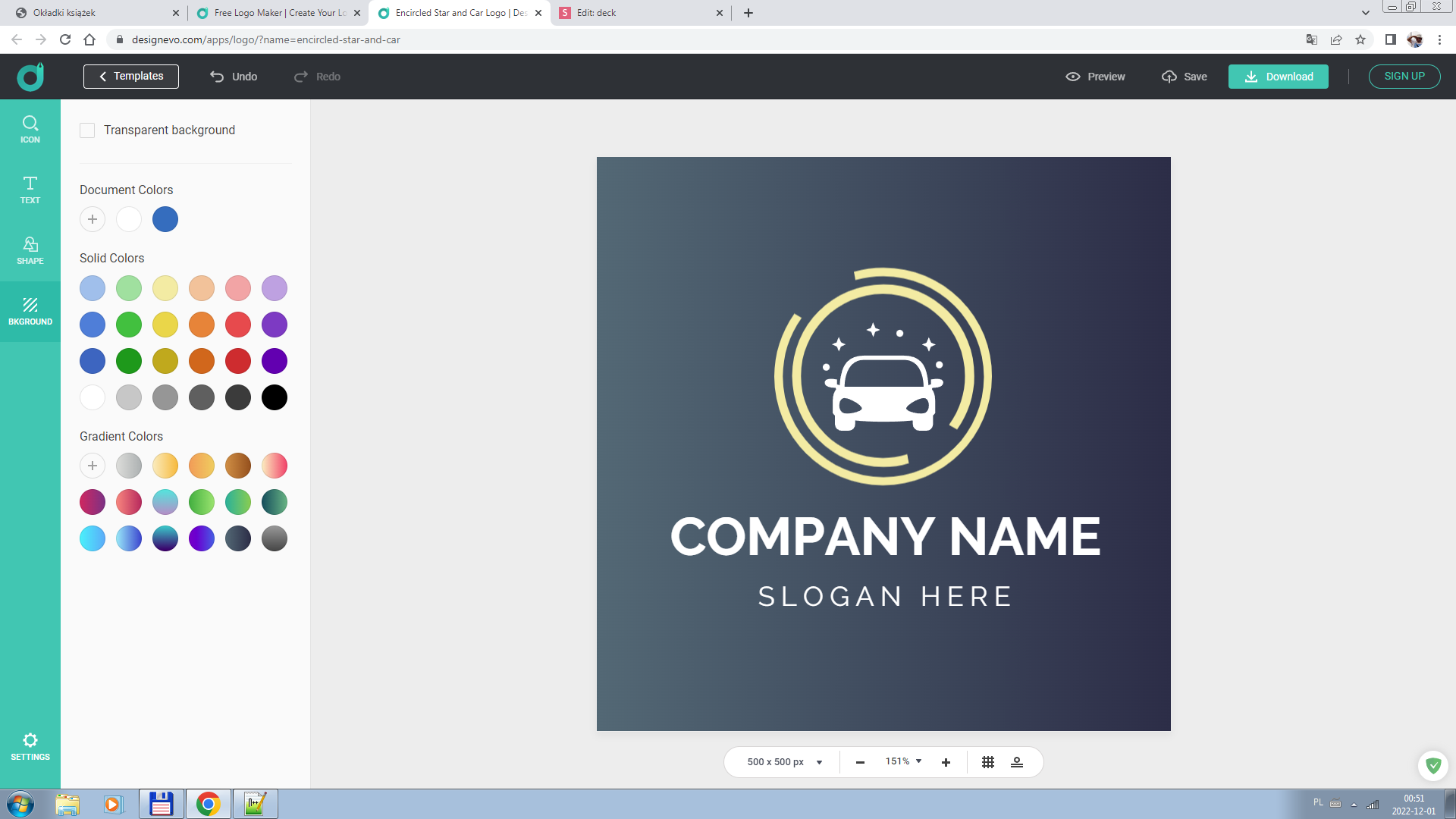Enable the Transparent background checkbox

coord(87,130)
